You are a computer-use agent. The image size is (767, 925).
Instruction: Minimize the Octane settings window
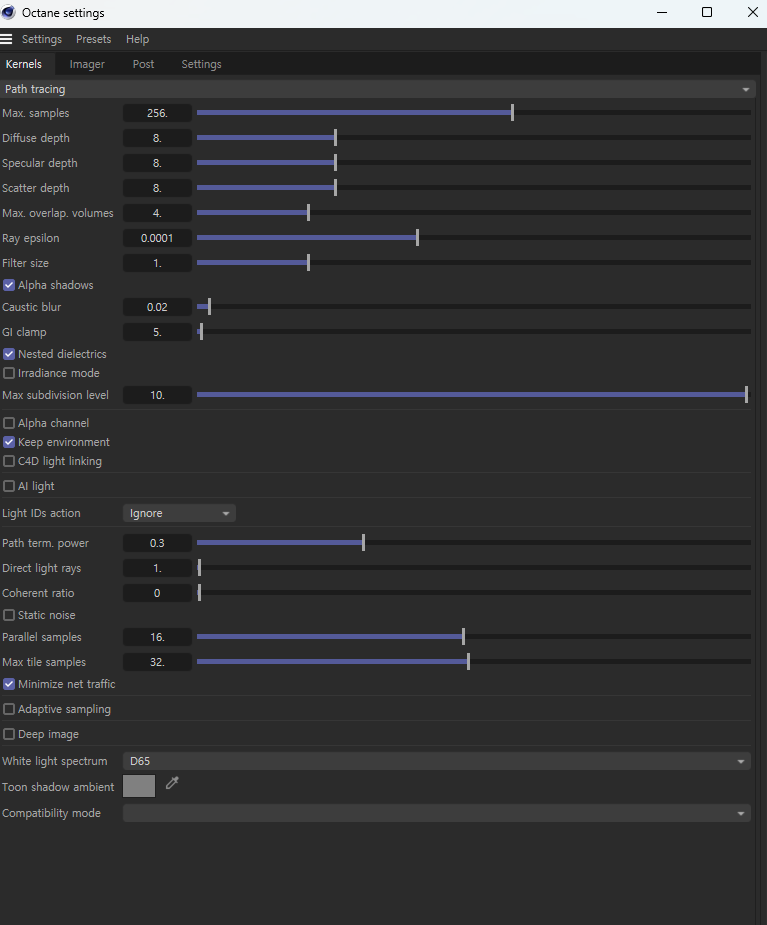(x=662, y=12)
